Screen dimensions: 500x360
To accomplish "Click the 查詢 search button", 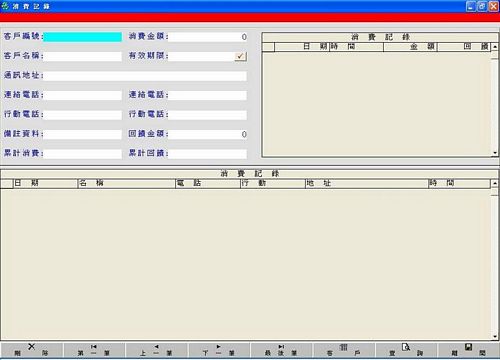I will point(406,350).
